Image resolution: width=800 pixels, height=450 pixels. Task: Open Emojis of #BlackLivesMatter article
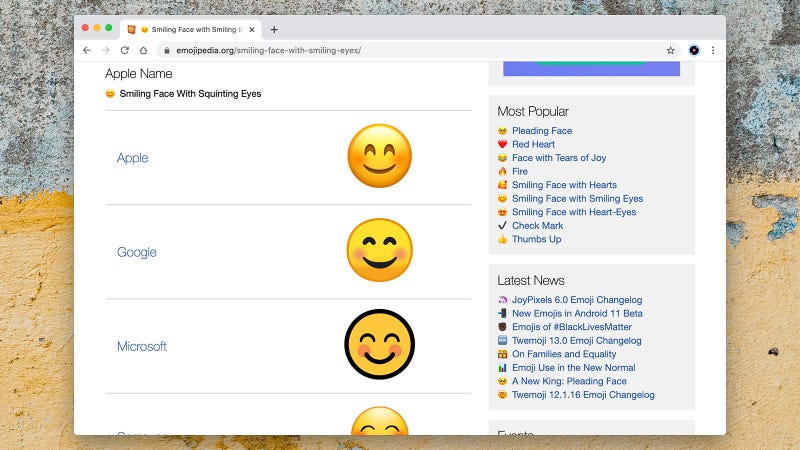[571, 327]
